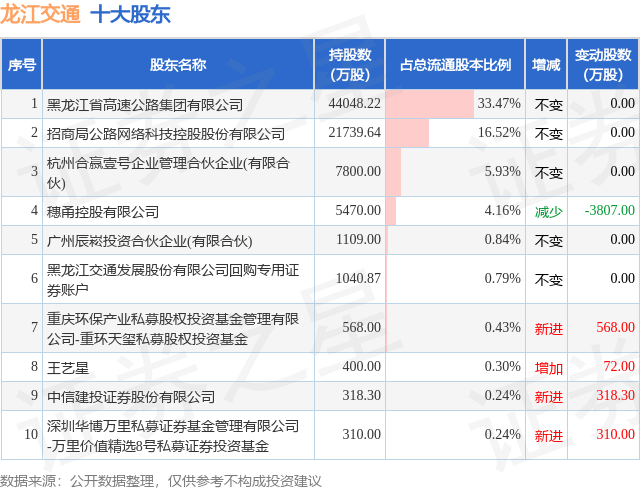Click the green 减少 status

pyautogui.click(x=549, y=212)
